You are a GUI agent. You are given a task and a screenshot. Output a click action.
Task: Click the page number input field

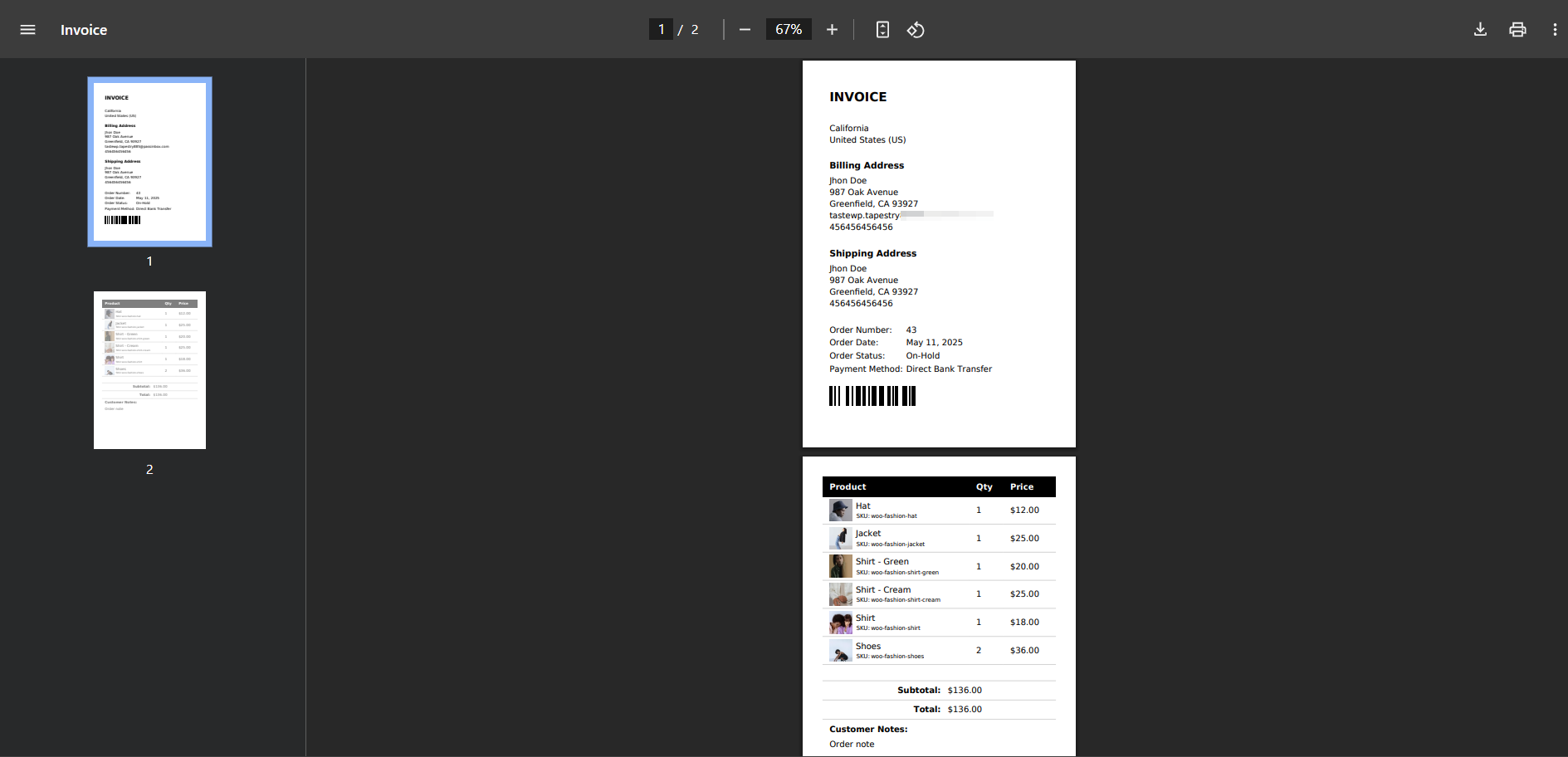coord(661,28)
